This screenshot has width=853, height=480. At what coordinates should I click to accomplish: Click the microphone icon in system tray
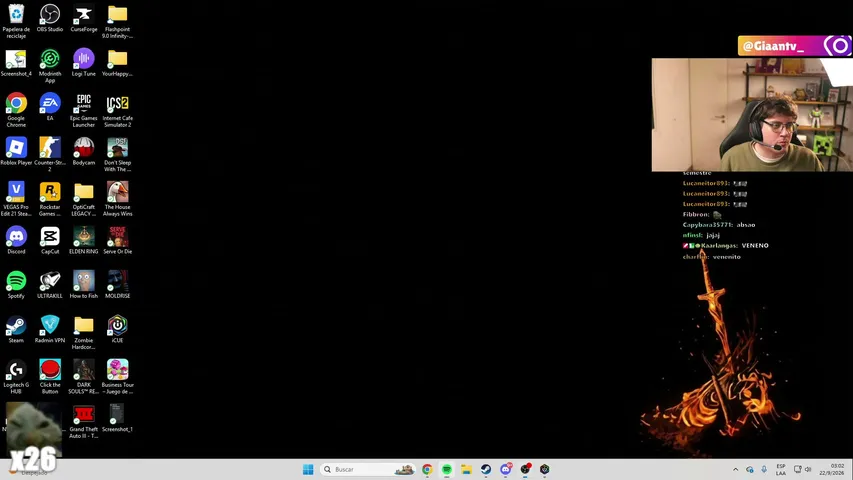coord(764,469)
